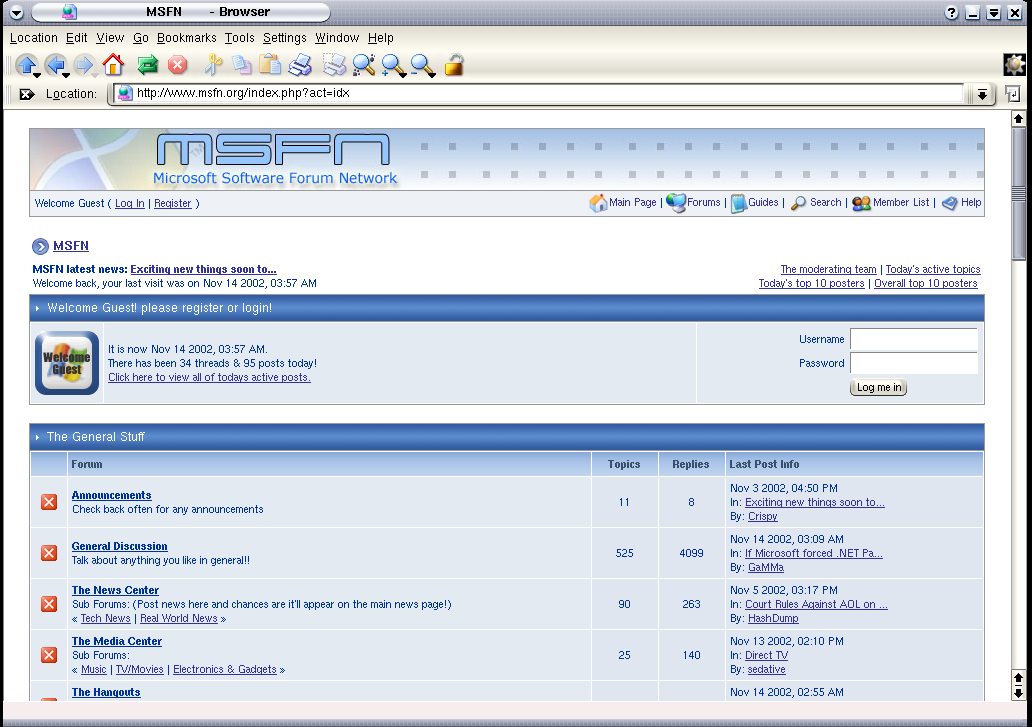Collapse The General Stuff category arrow
The height and width of the screenshot is (727, 1032).
[38, 437]
